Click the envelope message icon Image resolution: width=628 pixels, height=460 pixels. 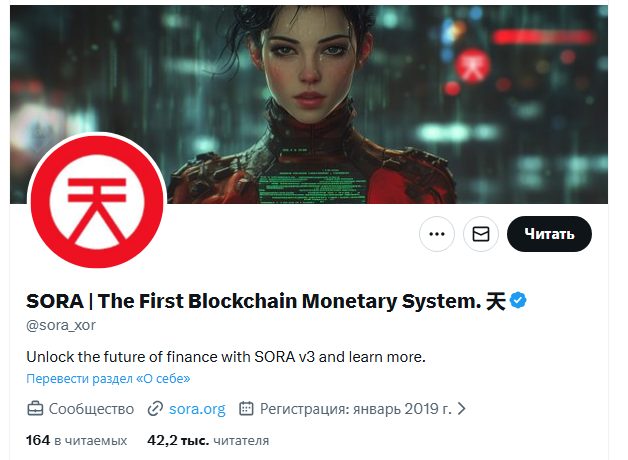[481, 234]
